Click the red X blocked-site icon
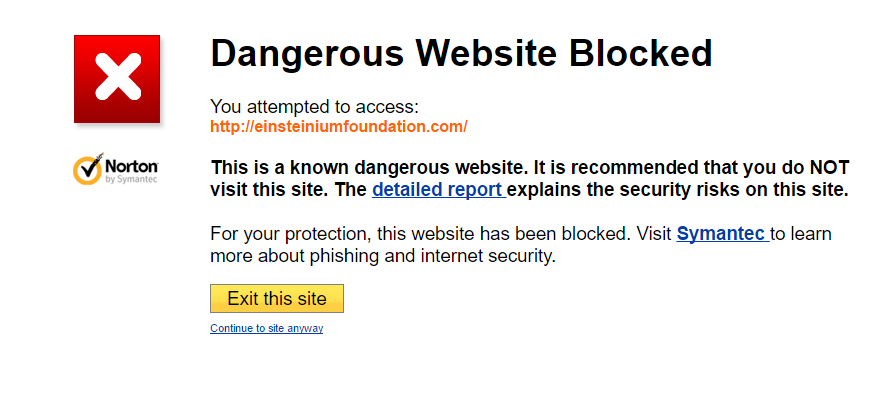 click(117, 79)
